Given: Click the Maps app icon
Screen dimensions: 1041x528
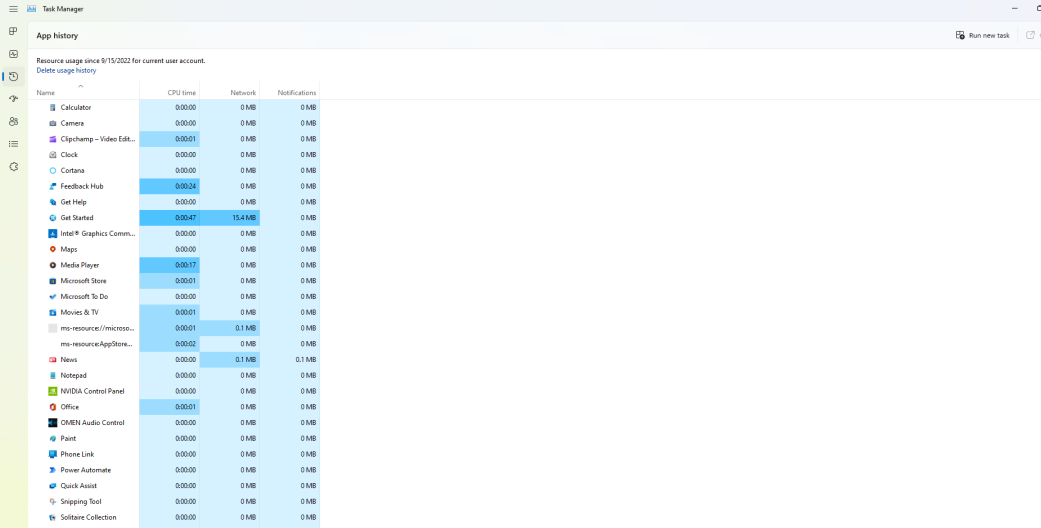Looking at the screenshot, I should click(53, 250).
